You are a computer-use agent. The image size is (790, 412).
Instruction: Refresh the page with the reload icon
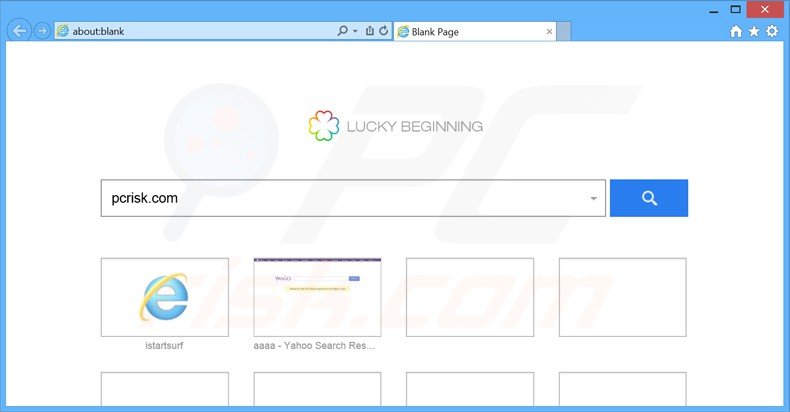383,31
